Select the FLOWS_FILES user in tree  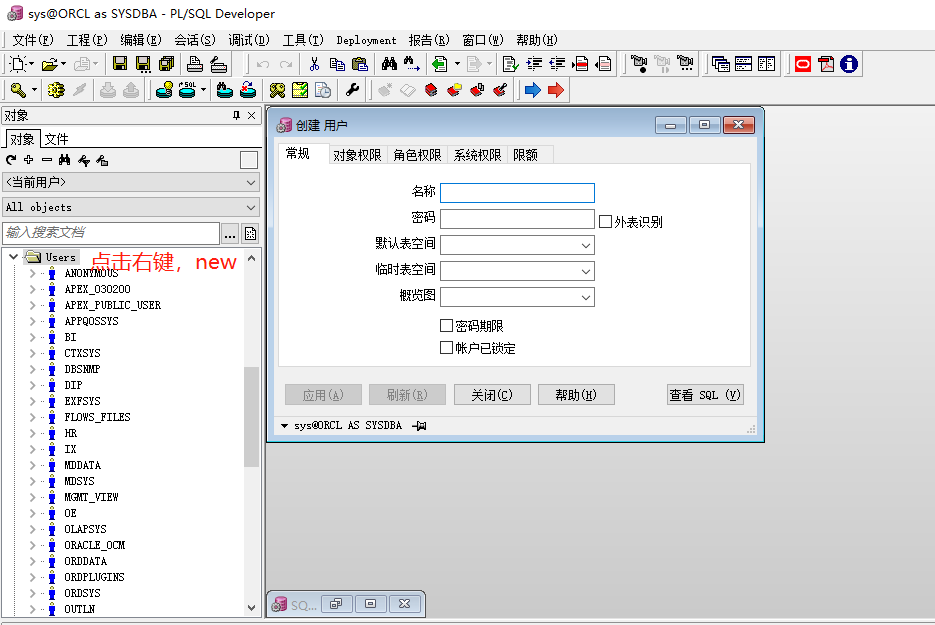[x=97, y=417]
